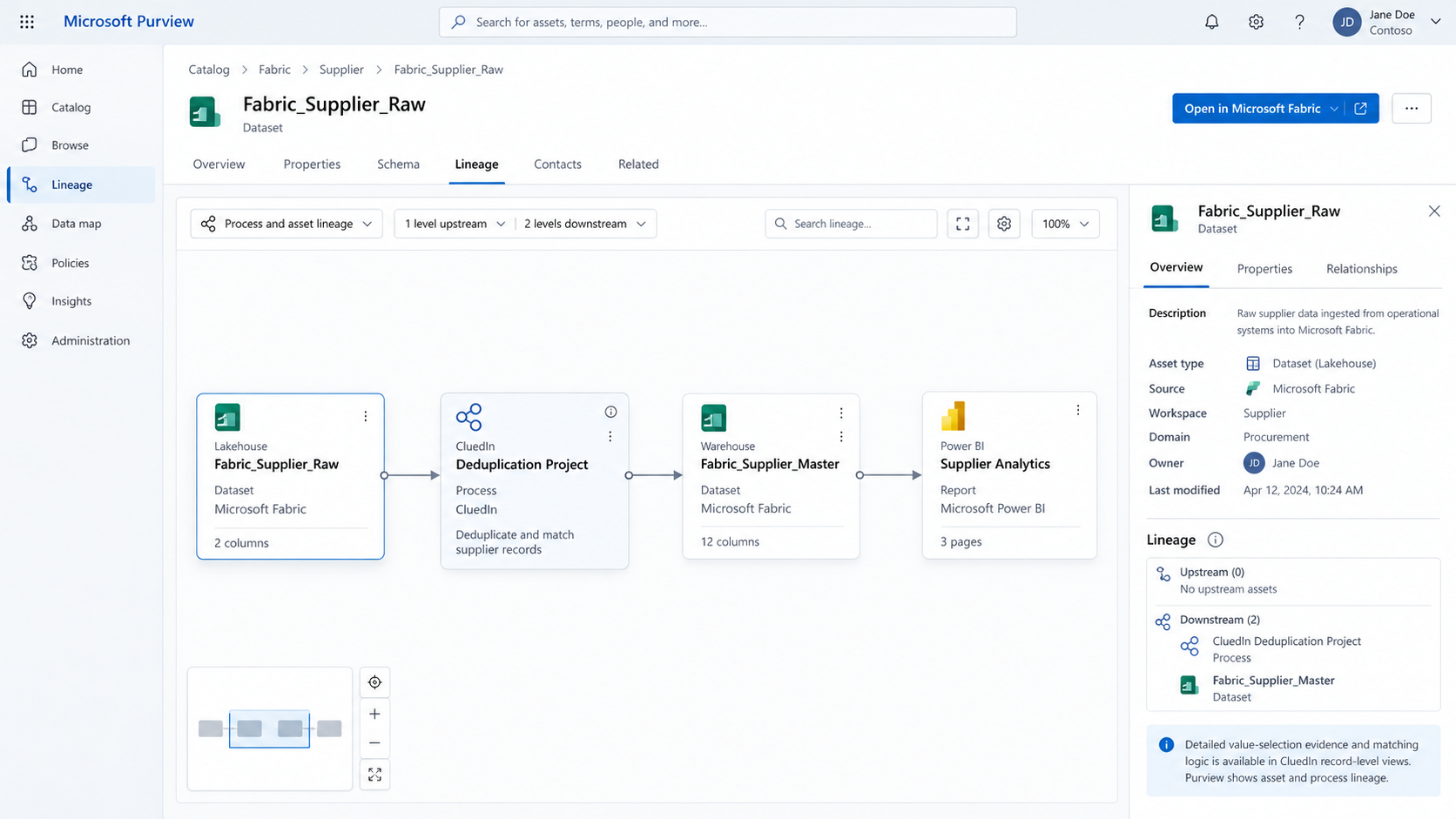Click the global search box
1456x819 pixels.
[x=728, y=22]
